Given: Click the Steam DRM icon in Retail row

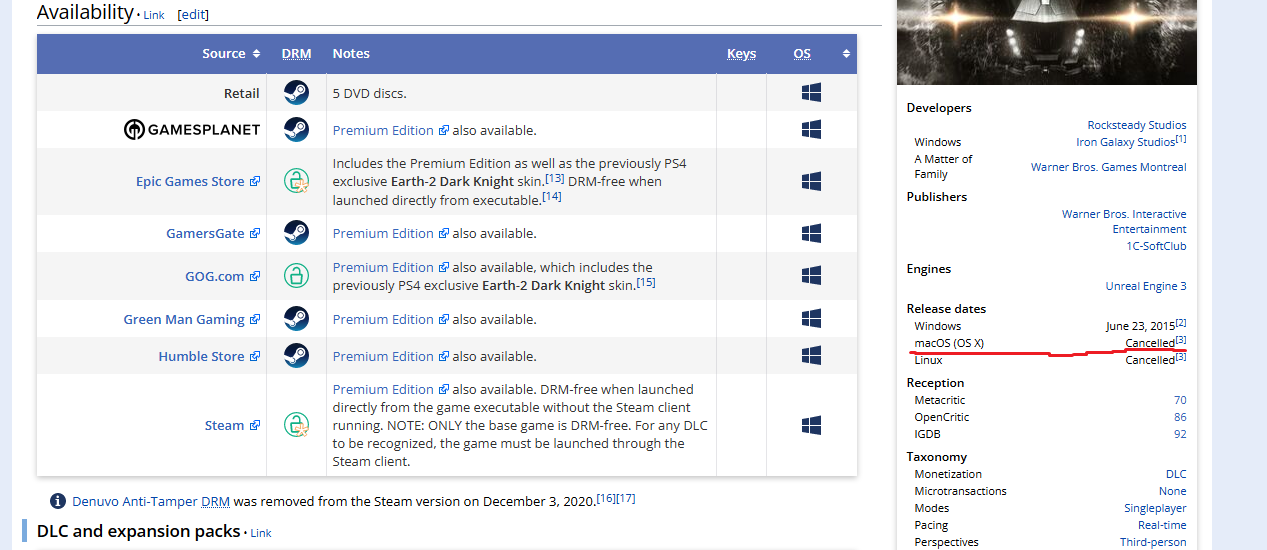Looking at the screenshot, I should [296, 93].
